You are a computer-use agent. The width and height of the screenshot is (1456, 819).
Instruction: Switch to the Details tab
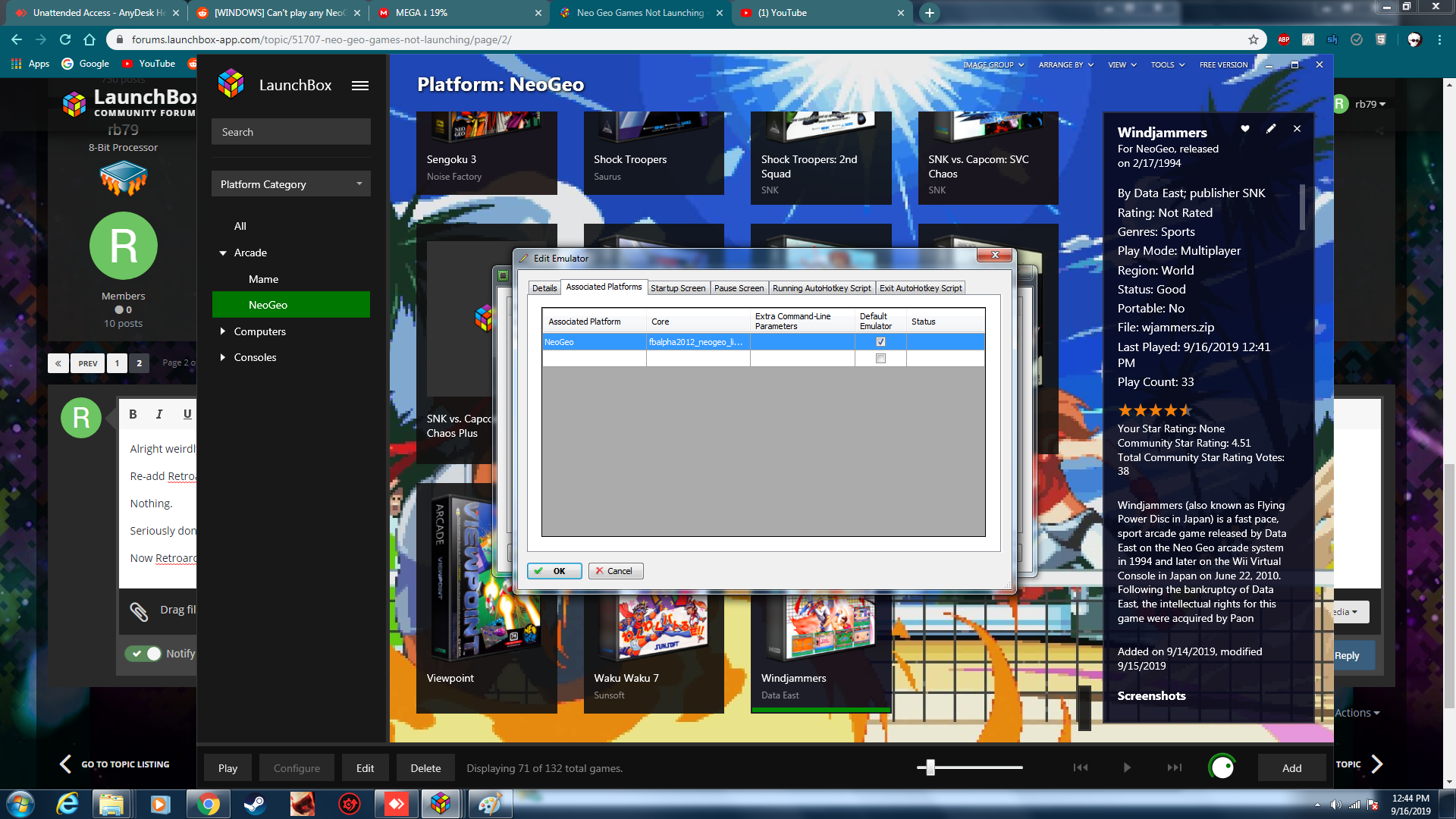tap(544, 288)
